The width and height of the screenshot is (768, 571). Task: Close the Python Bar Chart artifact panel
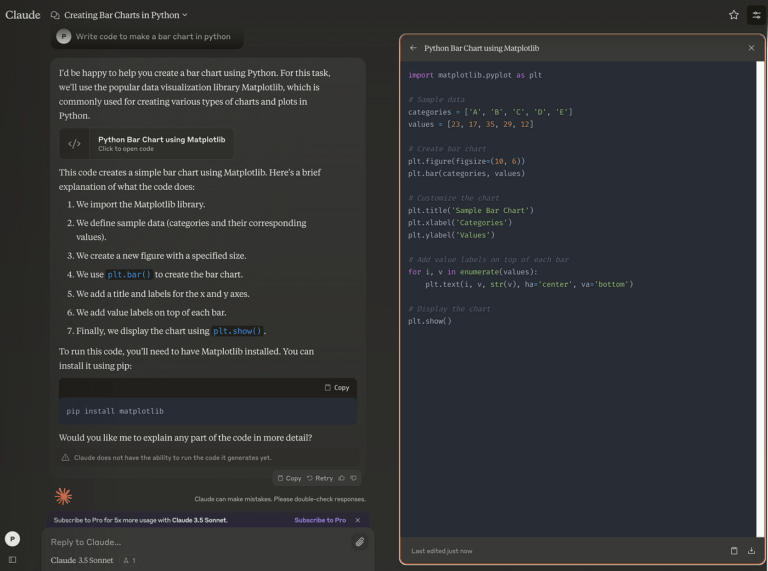751,48
